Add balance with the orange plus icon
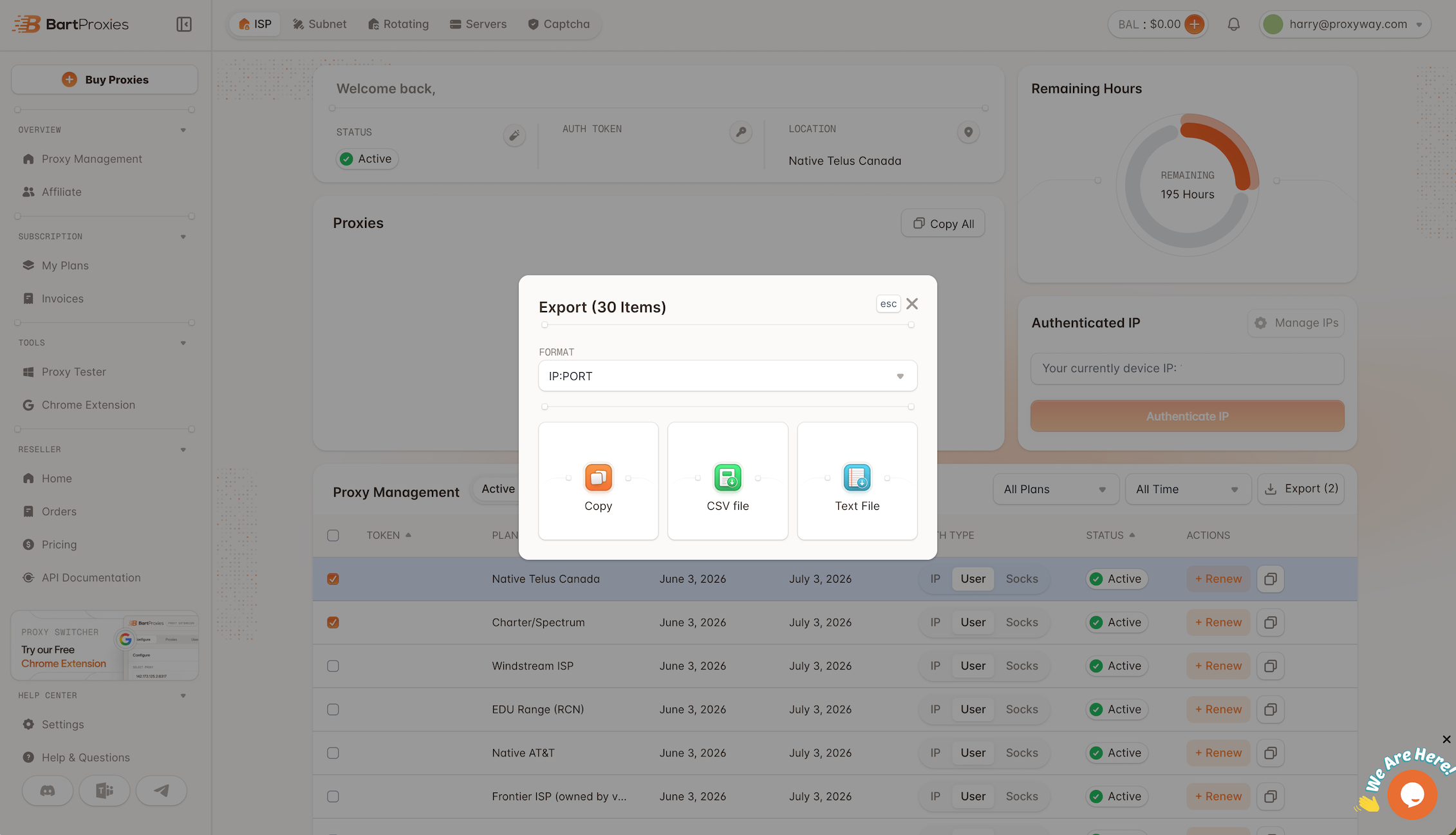Viewport: 1456px width, 835px height. 1195,24
